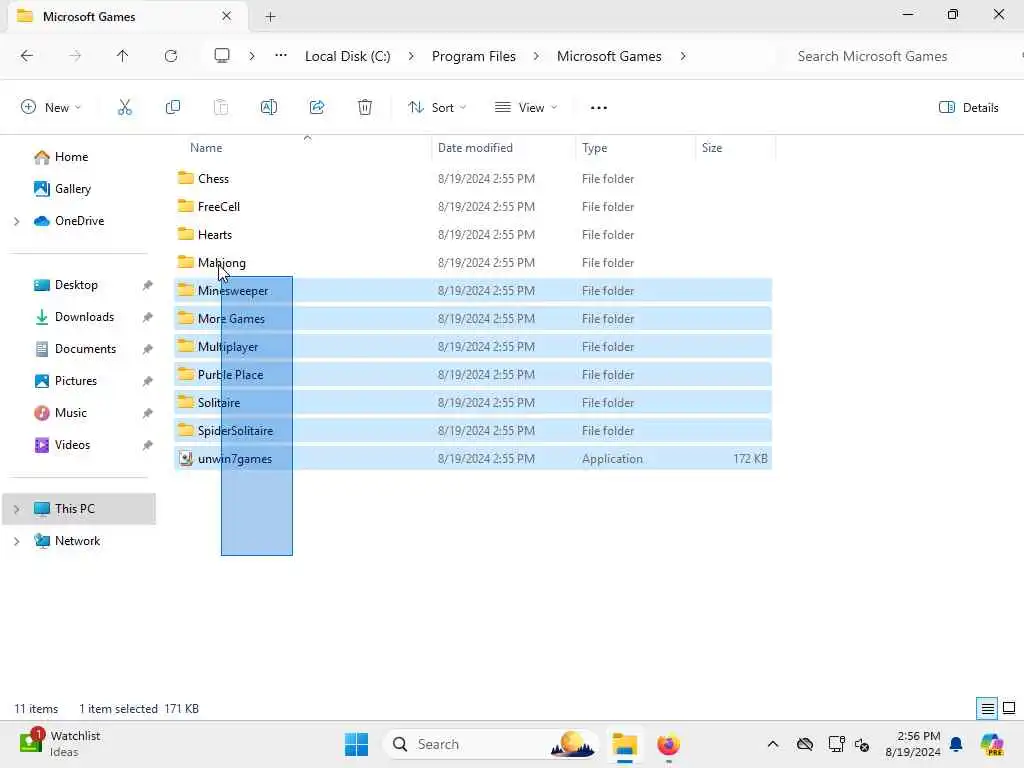Image resolution: width=1024 pixels, height=768 pixels.
Task: Click Local Disk (C:) breadcrumb
Action: [x=347, y=56]
